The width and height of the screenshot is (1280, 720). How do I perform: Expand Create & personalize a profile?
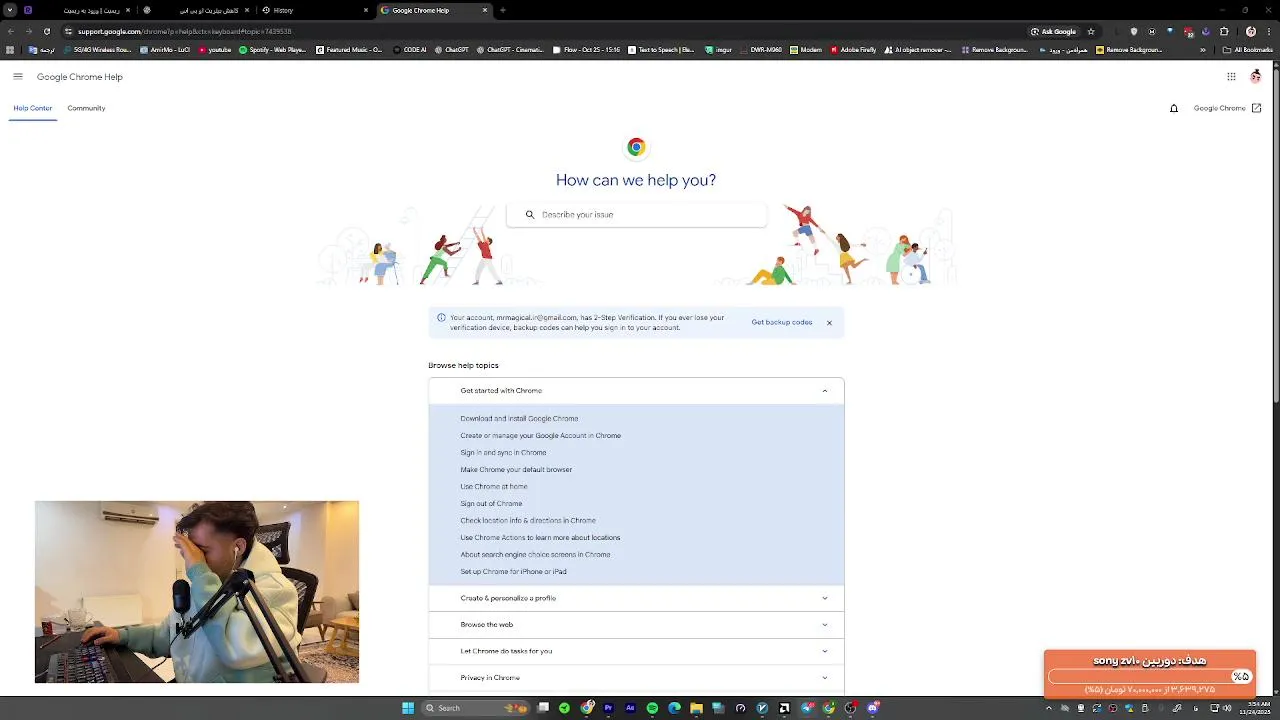click(x=636, y=598)
